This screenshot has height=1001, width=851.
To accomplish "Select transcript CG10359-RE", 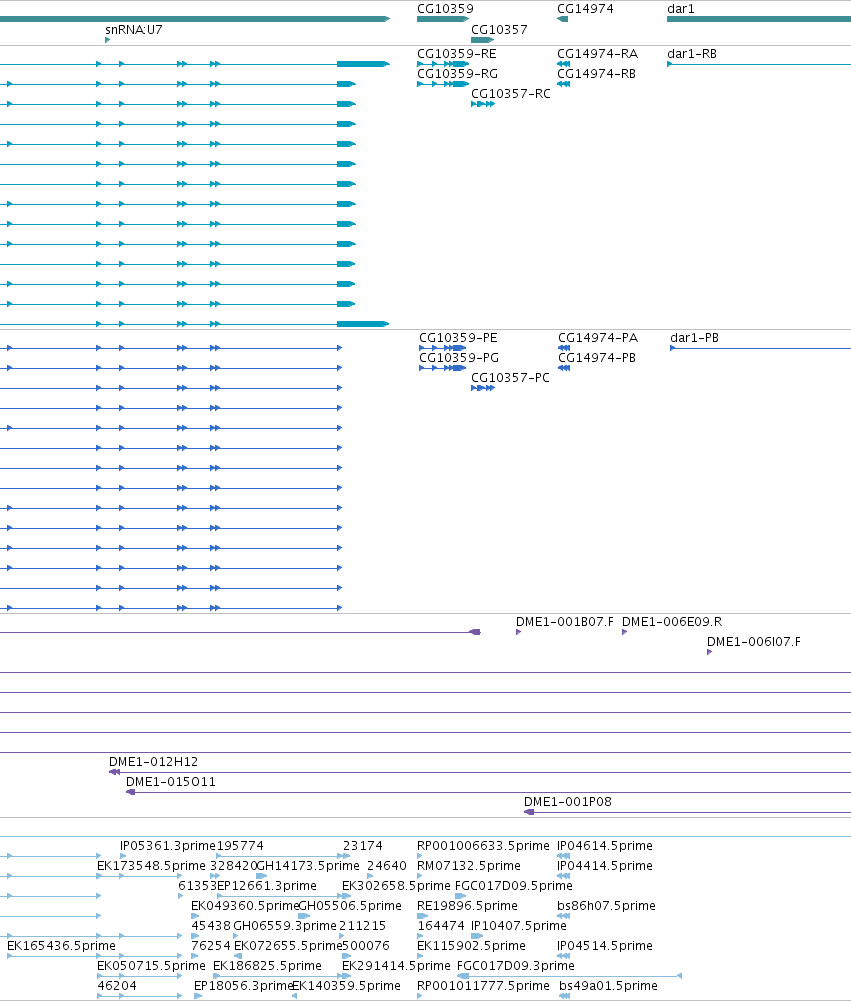I will (x=456, y=54).
